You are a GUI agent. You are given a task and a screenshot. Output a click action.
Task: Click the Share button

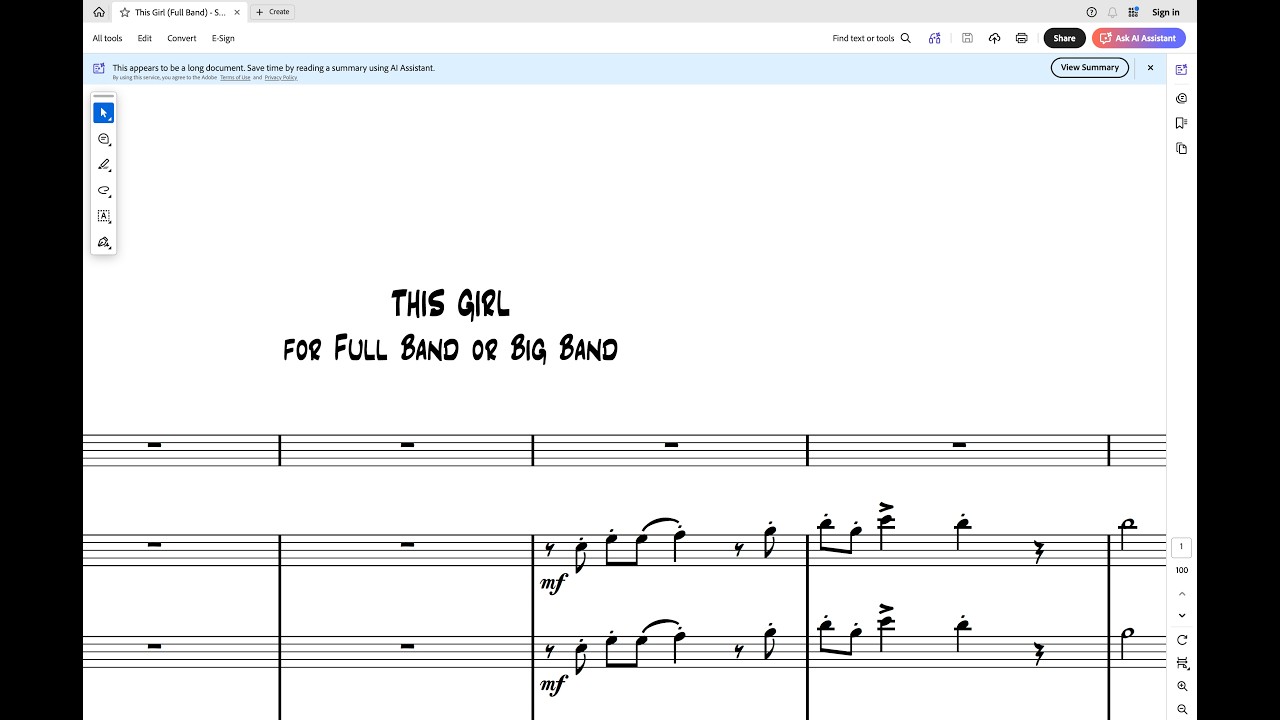click(x=1064, y=38)
